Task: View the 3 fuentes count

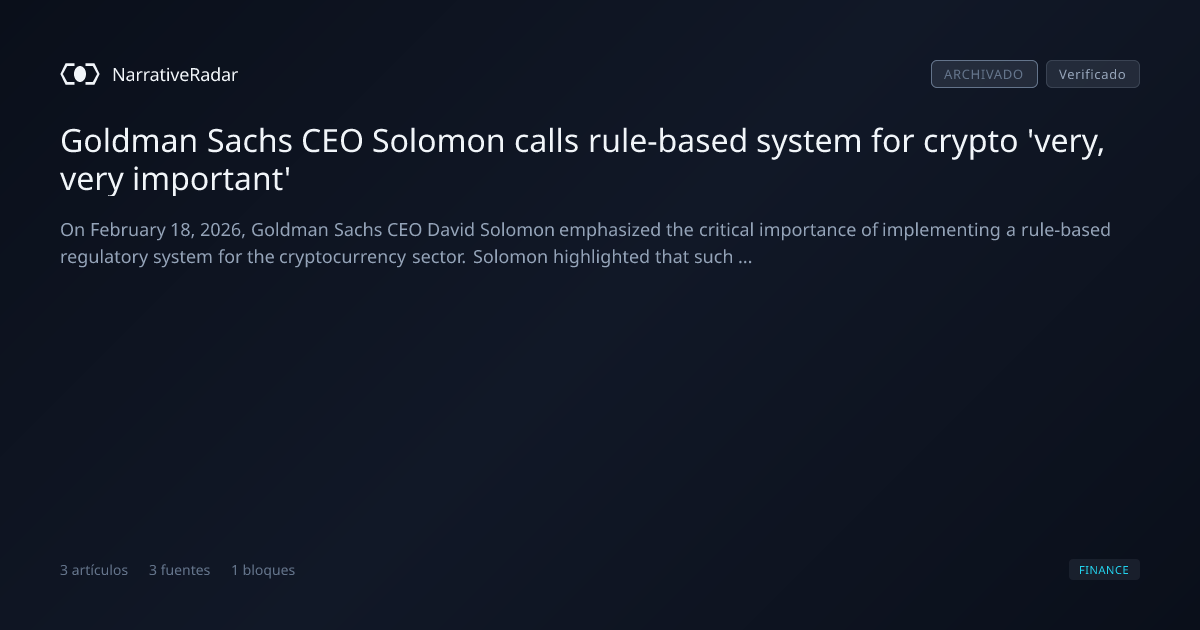Action: (x=180, y=570)
